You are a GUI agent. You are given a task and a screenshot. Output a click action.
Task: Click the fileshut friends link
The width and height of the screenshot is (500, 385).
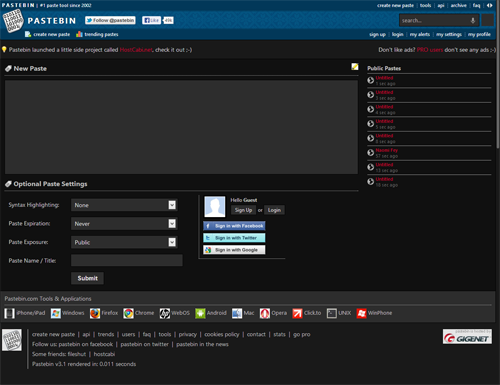coord(77,354)
